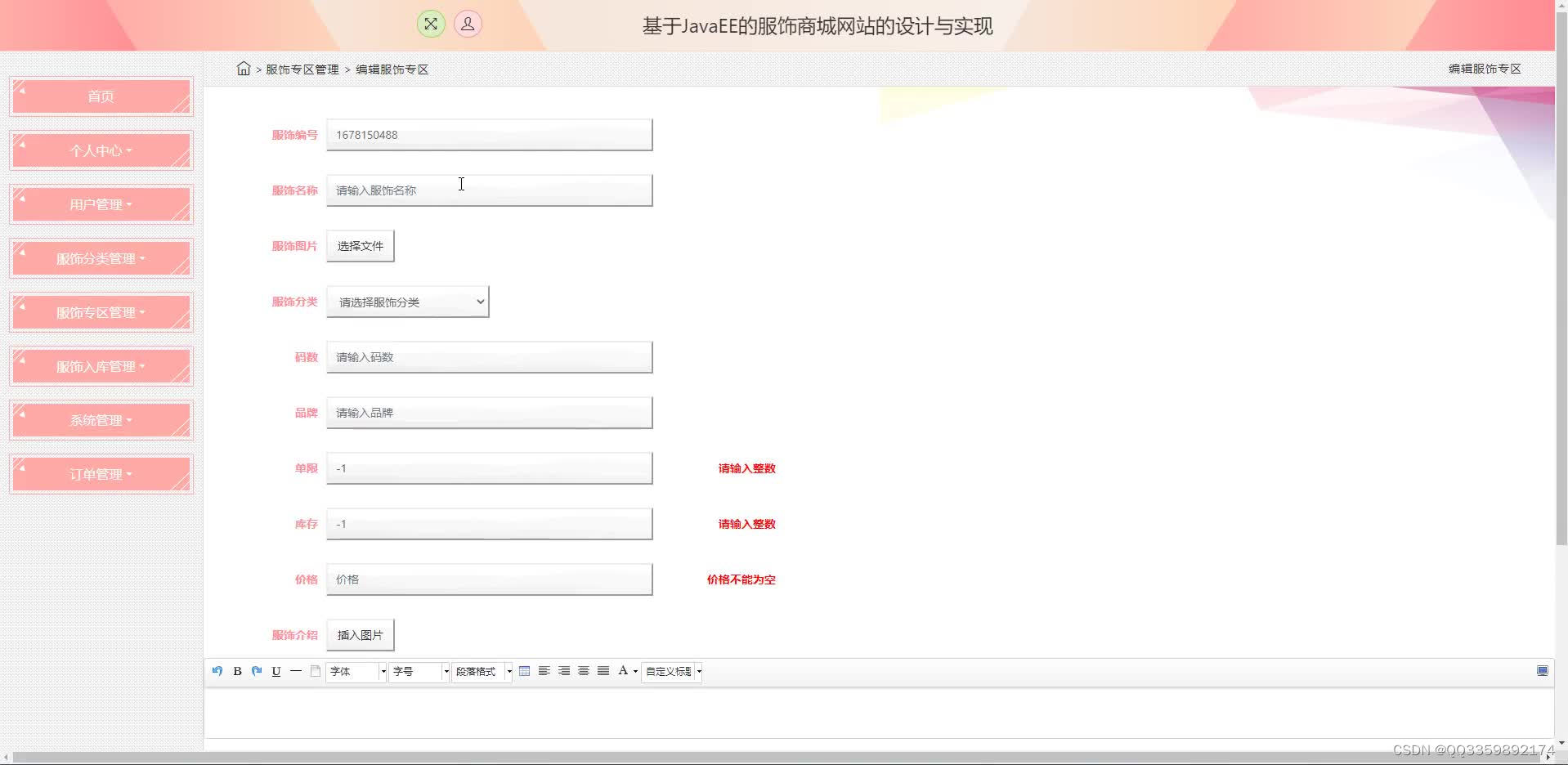1568x765 pixels.
Task: Center align text in the editor
Action: 584,671
